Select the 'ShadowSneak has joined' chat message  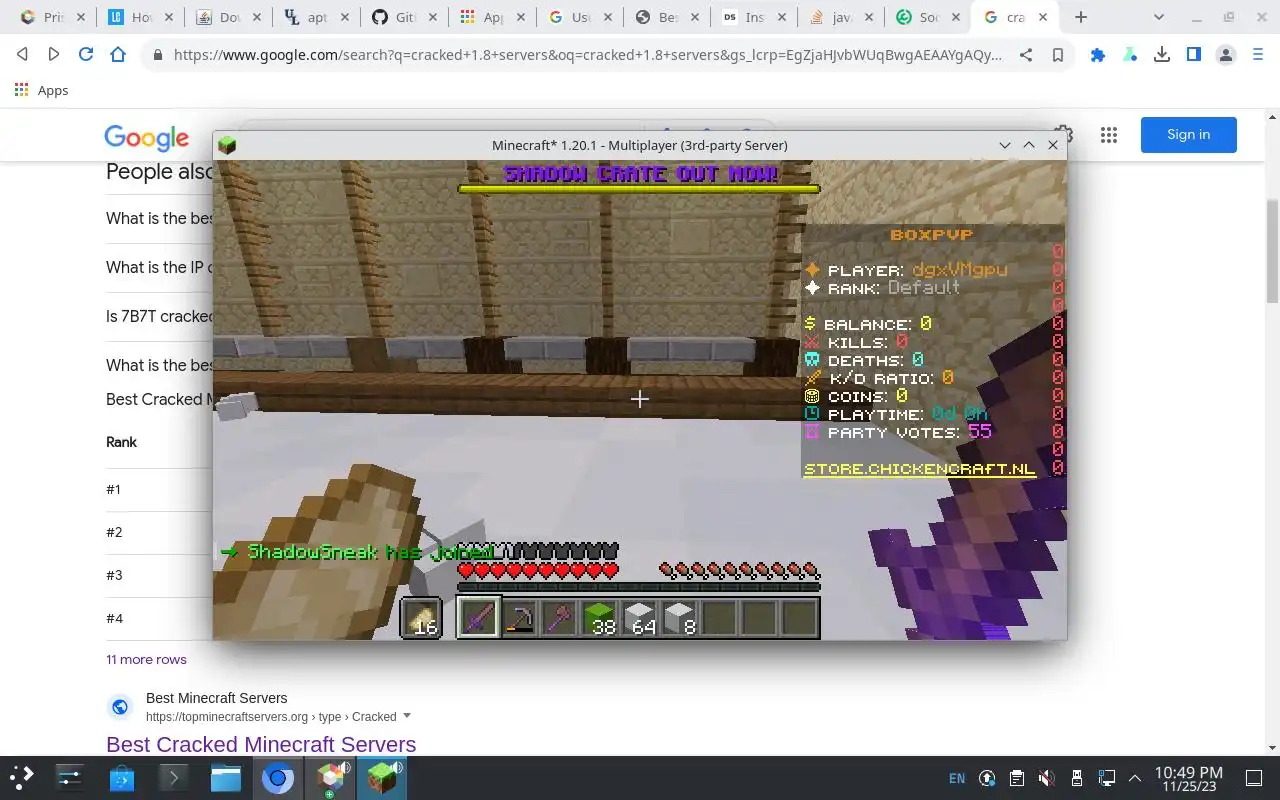[357, 552]
